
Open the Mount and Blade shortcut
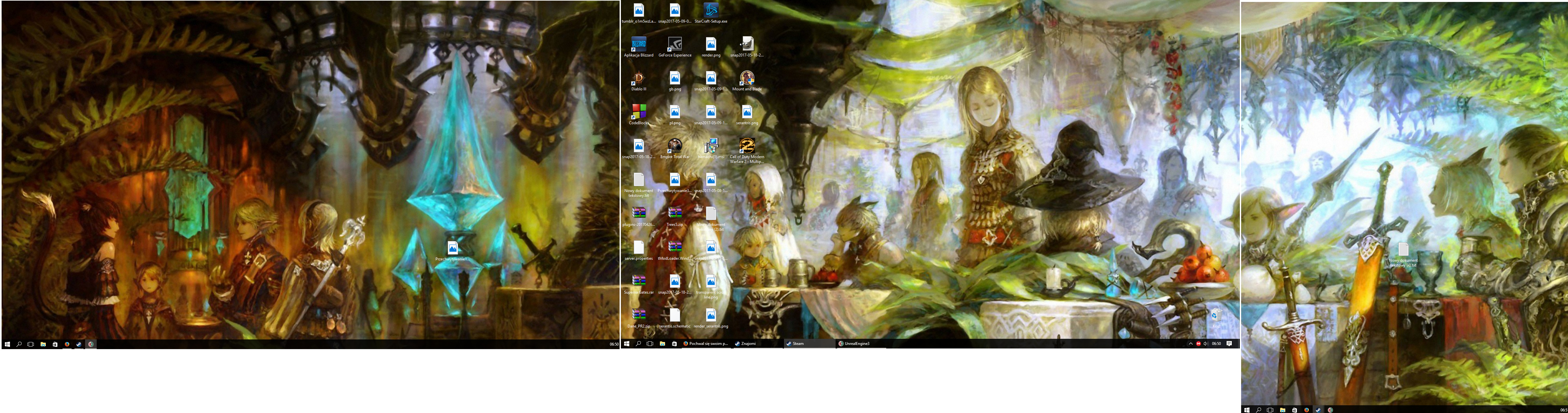coord(746,79)
